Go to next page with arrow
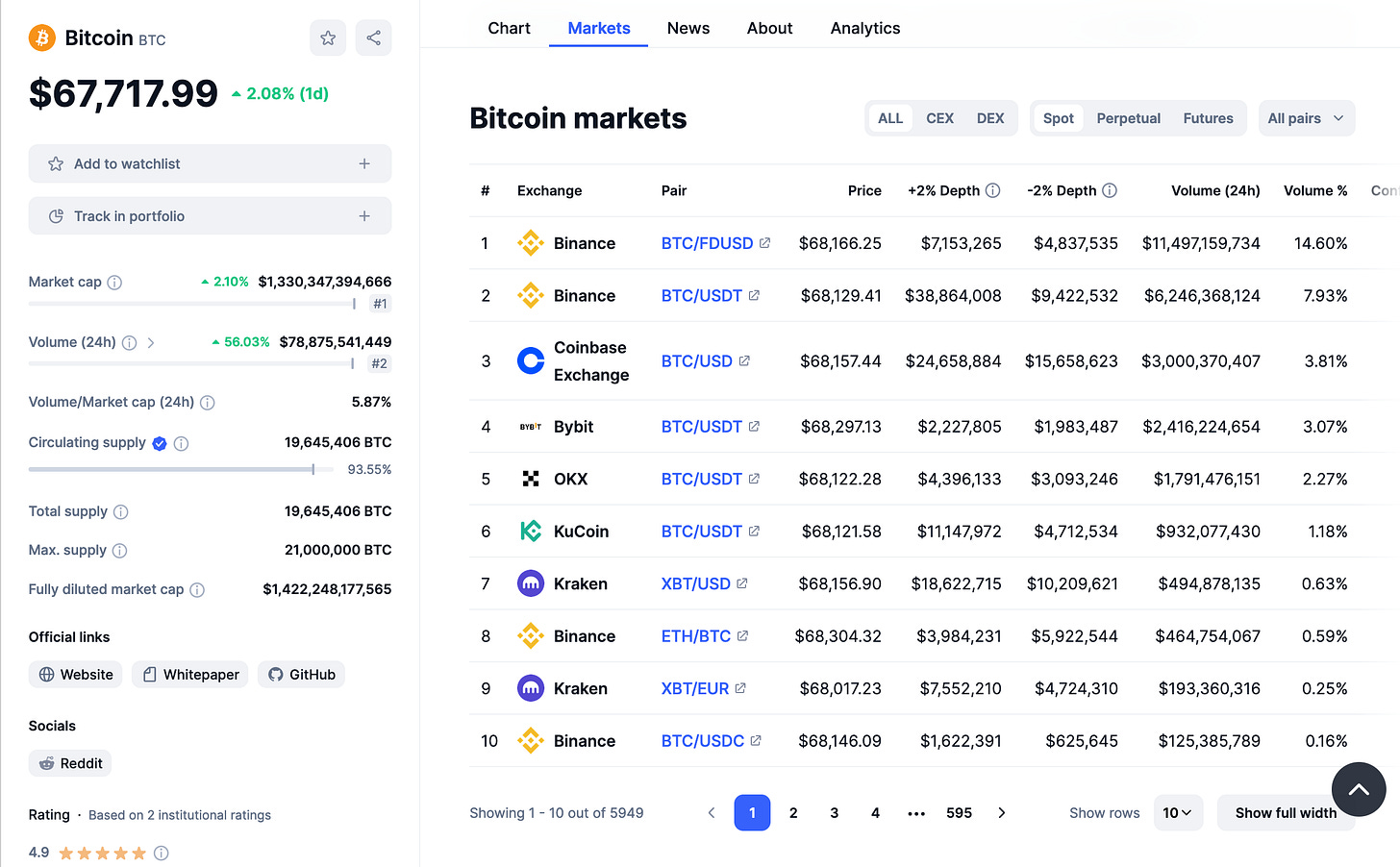This screenshot has width=1400, height=867. pyautogui.click(x=1002, y=813)
